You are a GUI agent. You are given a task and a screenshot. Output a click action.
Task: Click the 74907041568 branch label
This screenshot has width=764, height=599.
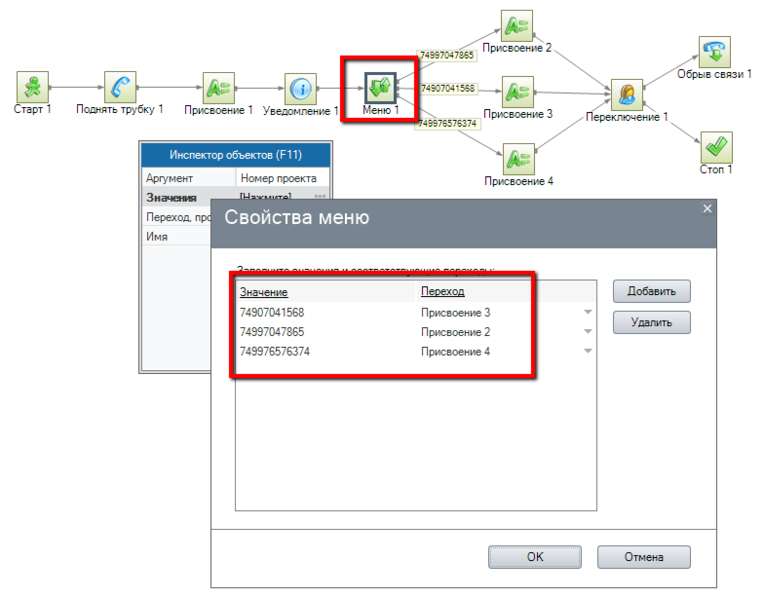448,88
